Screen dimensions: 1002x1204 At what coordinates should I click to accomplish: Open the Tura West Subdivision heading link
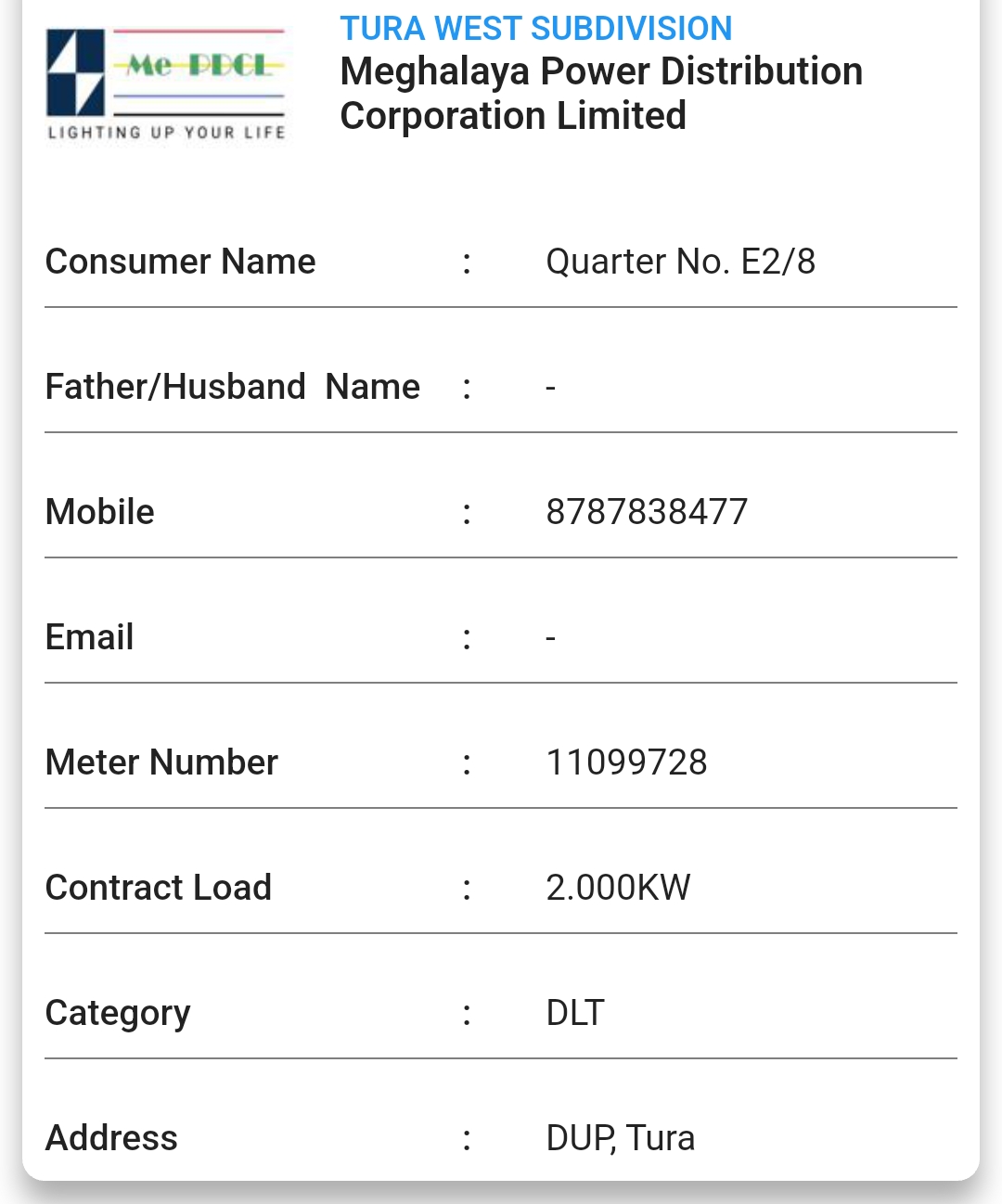[x=535, y=29]
